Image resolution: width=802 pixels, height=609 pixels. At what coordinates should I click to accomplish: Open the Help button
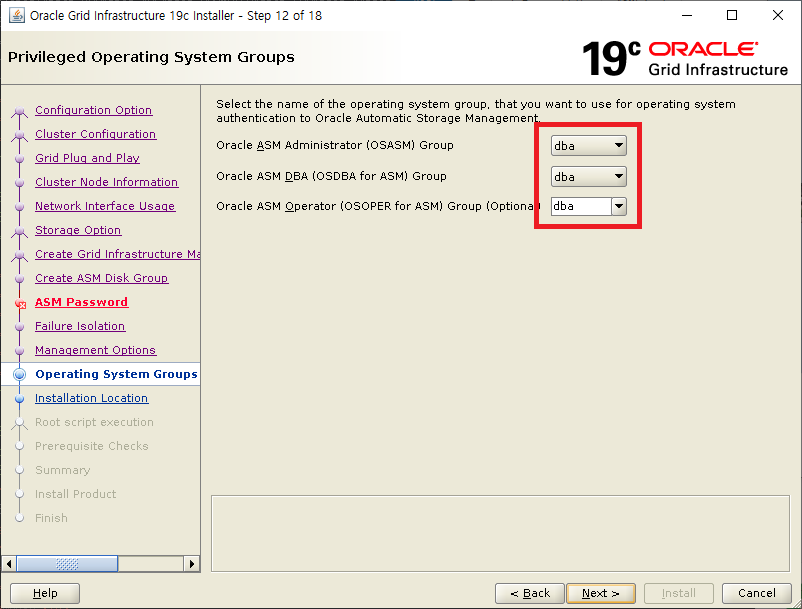tap(45, 593)
